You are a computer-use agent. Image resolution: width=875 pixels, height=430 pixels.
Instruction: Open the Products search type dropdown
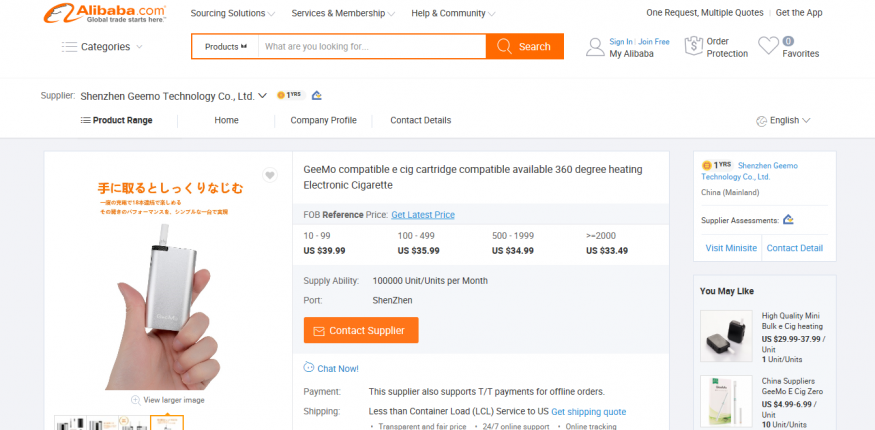225,47
